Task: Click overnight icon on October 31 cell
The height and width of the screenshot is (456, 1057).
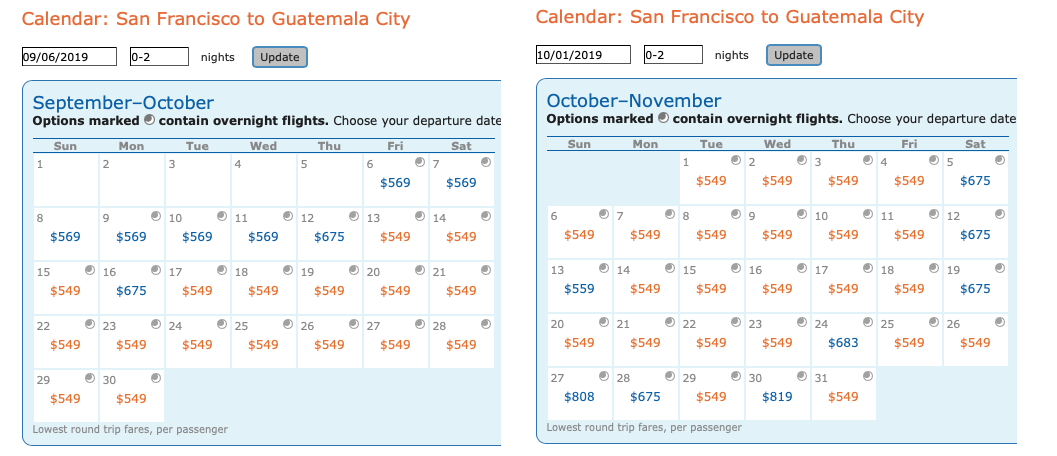Action: [868, 376]
